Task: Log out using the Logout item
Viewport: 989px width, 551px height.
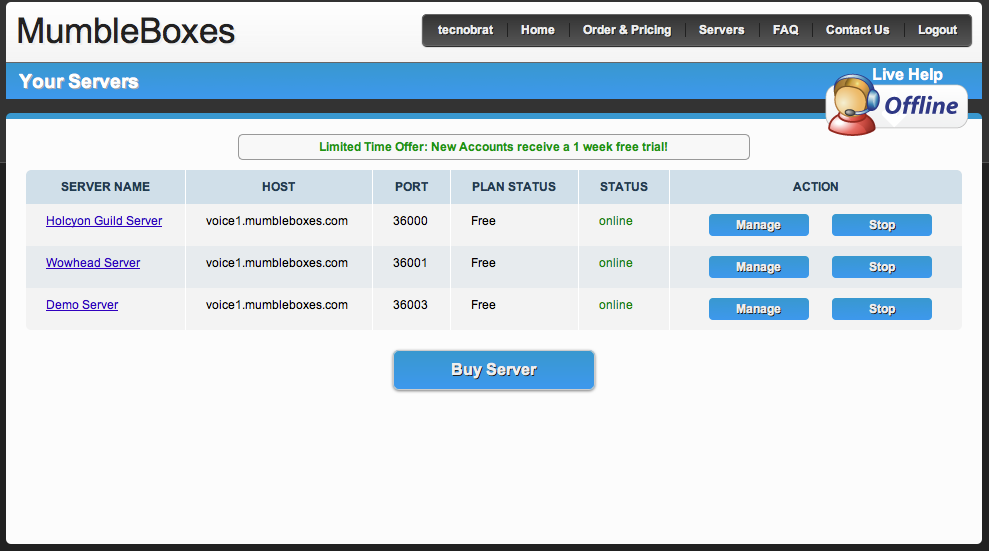Action: (937, 30)
